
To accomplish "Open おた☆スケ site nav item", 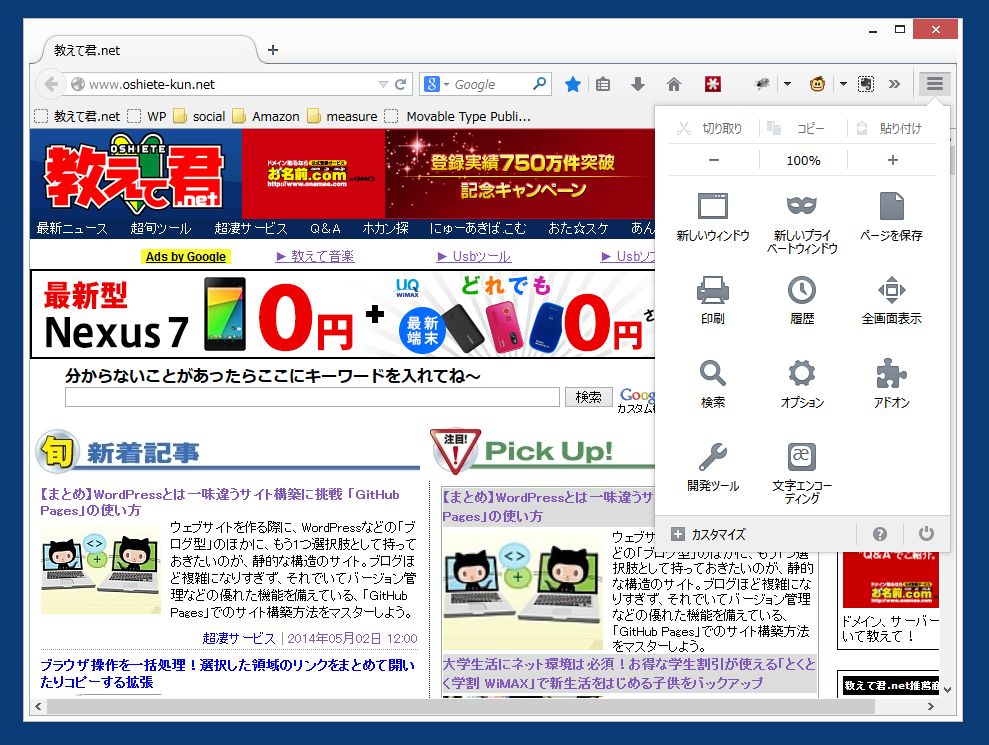I will pyautogui.click(x=578, y=228).
